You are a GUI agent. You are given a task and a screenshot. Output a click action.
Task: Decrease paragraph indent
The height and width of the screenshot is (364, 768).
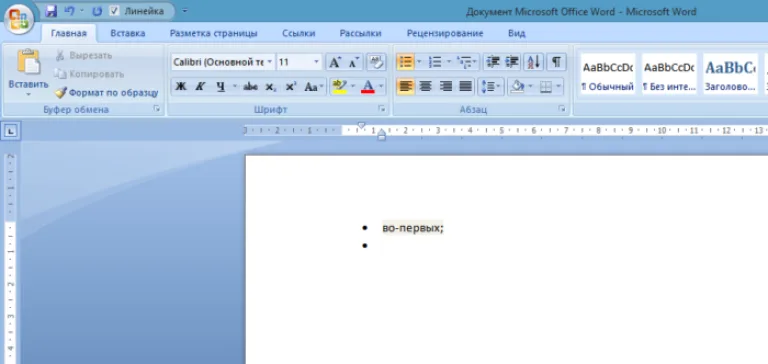(x=493, y=62)
